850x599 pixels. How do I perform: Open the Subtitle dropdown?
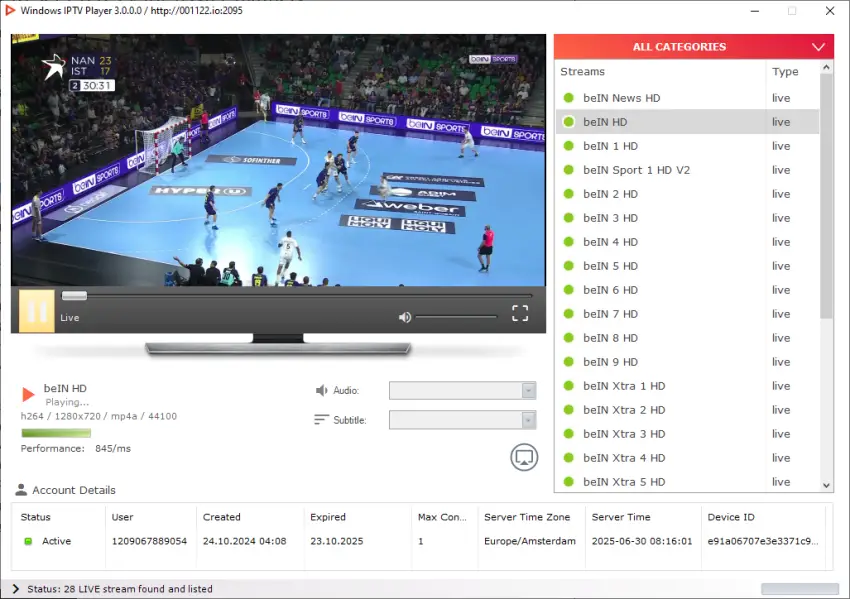click(462, 420)
